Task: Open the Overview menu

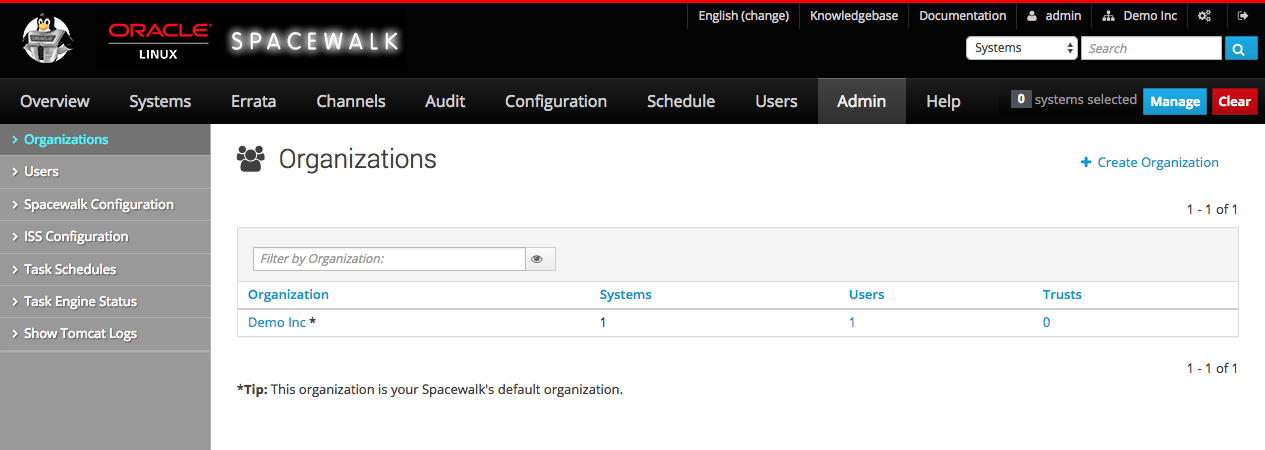Action: [x=55, y=101]
